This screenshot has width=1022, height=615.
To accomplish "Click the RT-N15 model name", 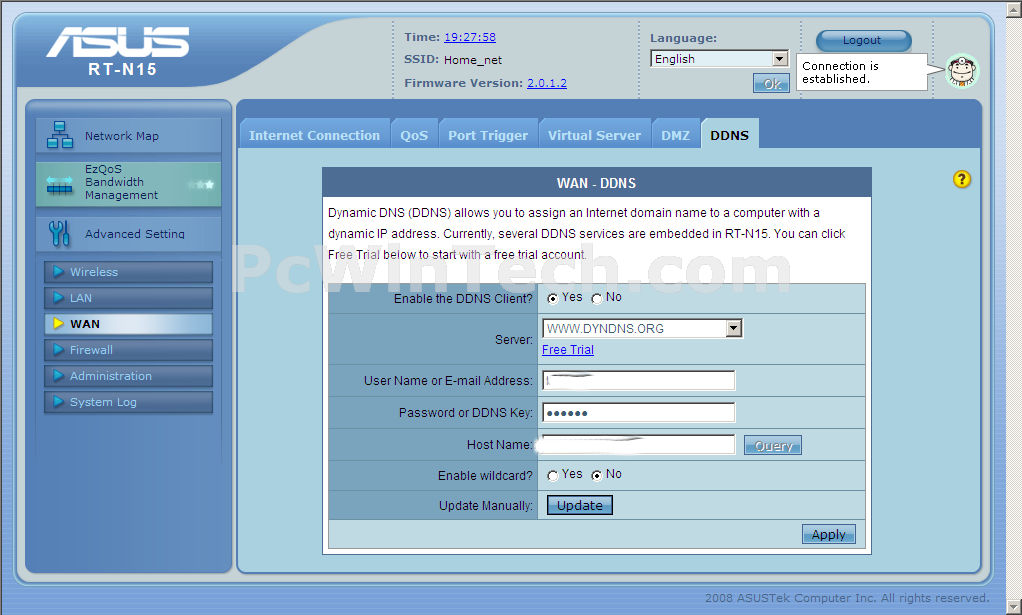I will (123, 69).
